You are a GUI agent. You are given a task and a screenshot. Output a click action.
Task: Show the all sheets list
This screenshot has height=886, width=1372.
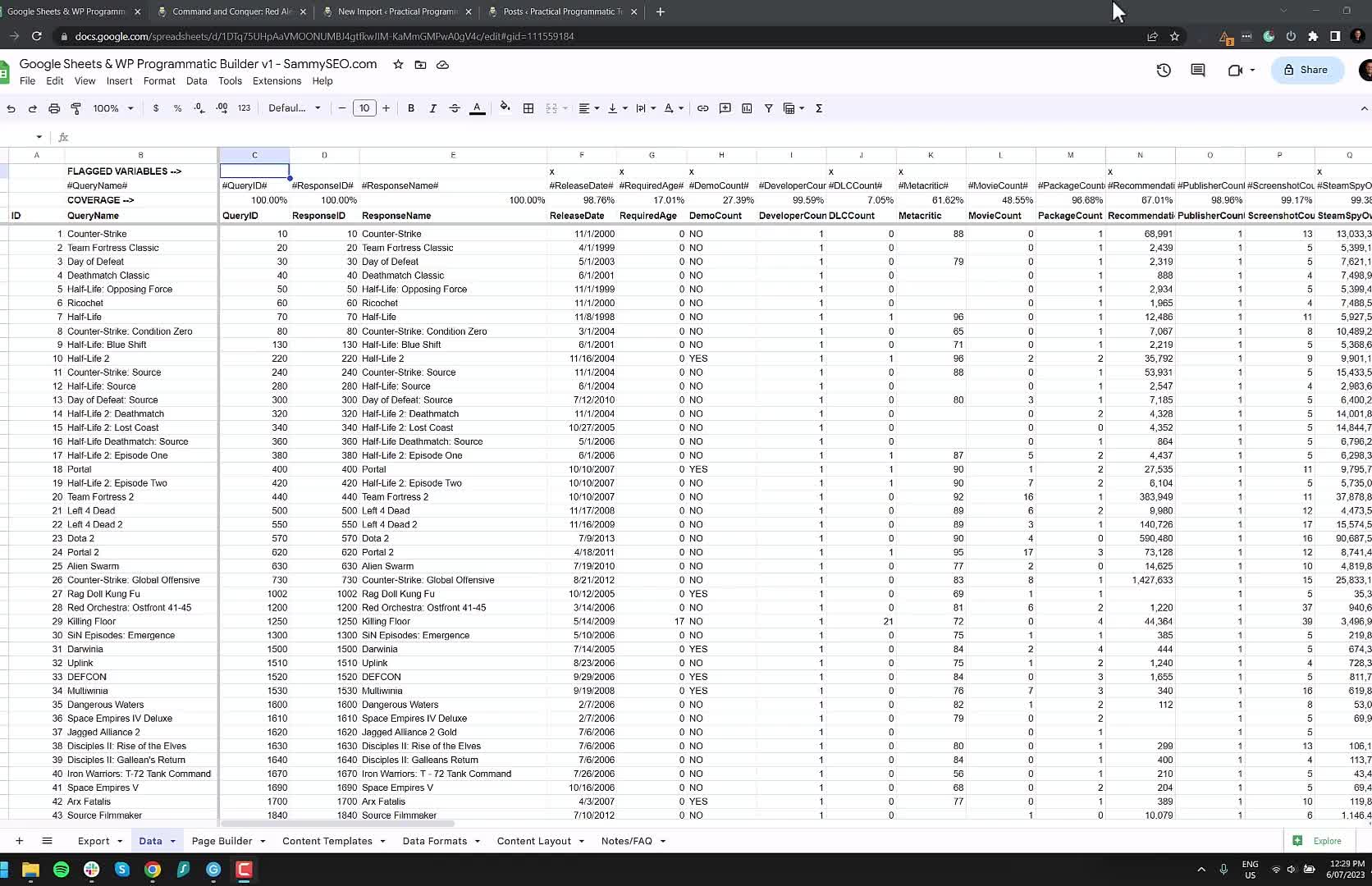47,841
